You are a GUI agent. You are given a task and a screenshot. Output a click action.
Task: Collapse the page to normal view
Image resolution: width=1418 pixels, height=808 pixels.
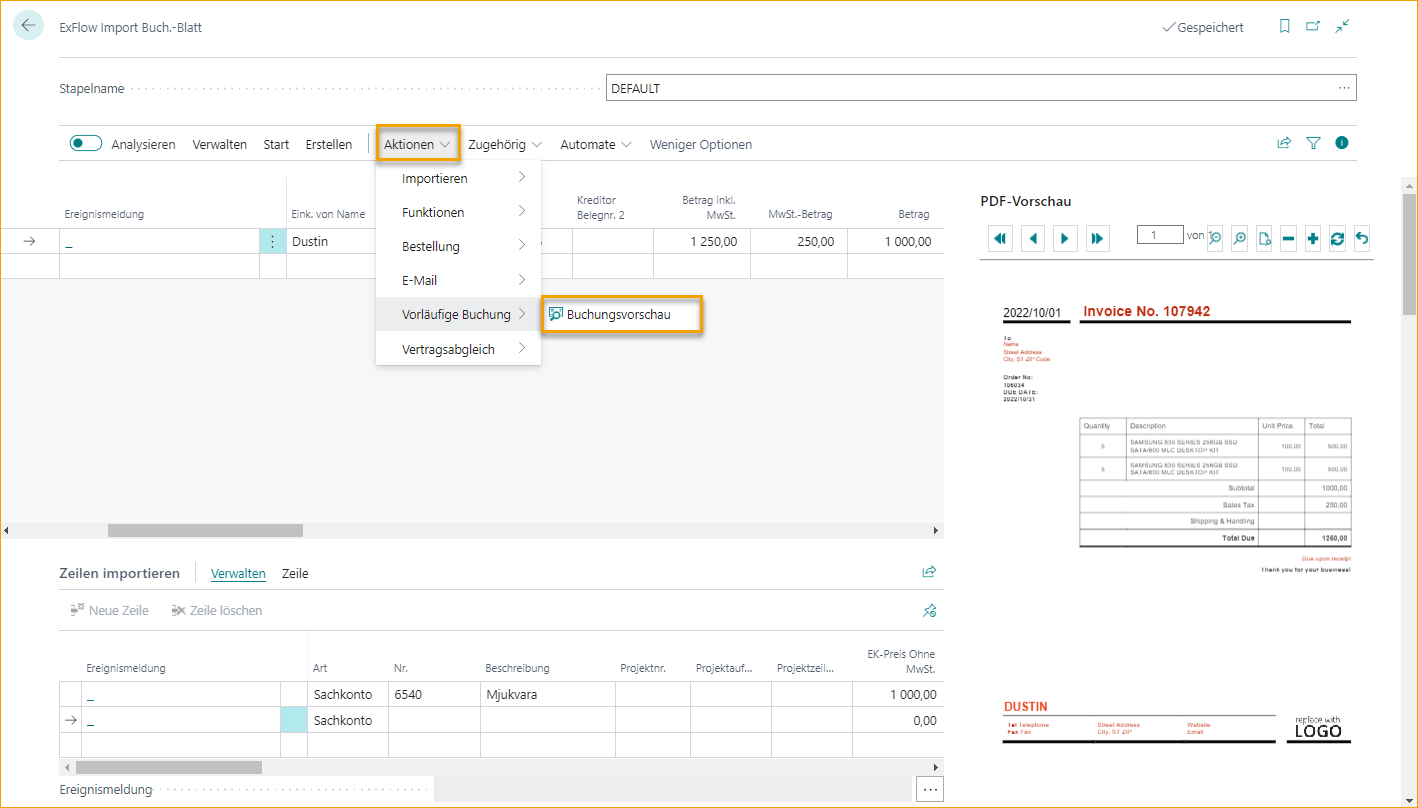1342,27
